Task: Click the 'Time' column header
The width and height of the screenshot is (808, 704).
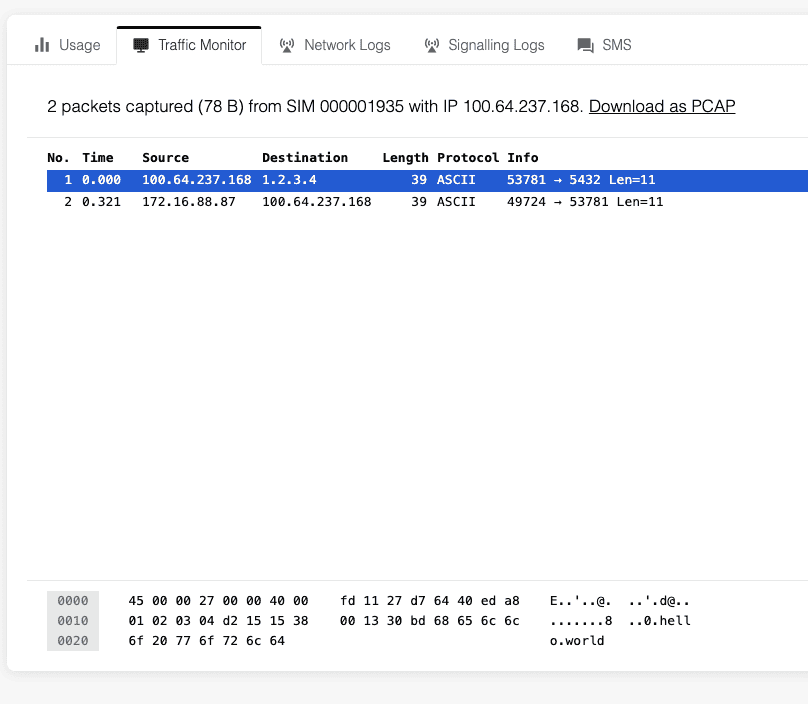Action: pos(98,158)
